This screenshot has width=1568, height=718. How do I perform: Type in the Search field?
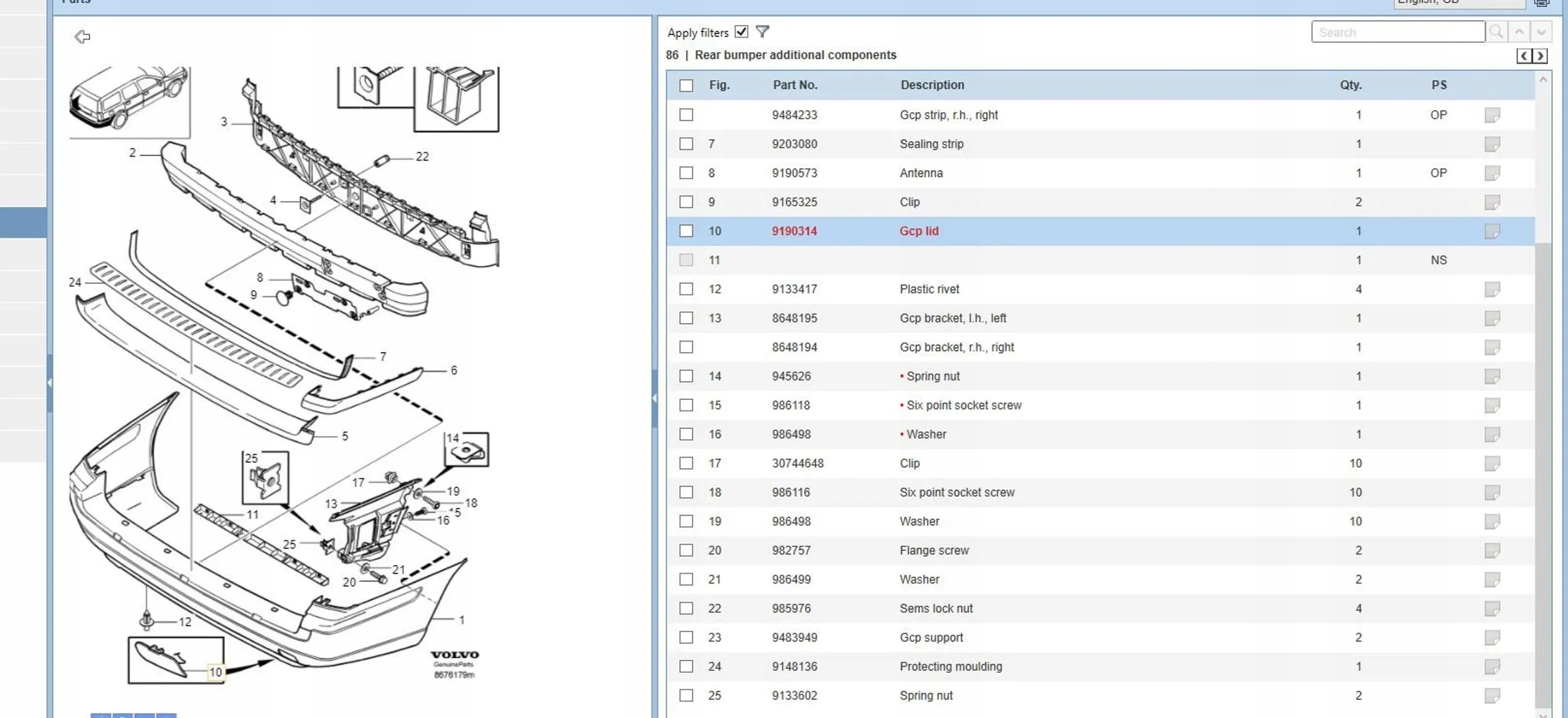coord(1397,32)
